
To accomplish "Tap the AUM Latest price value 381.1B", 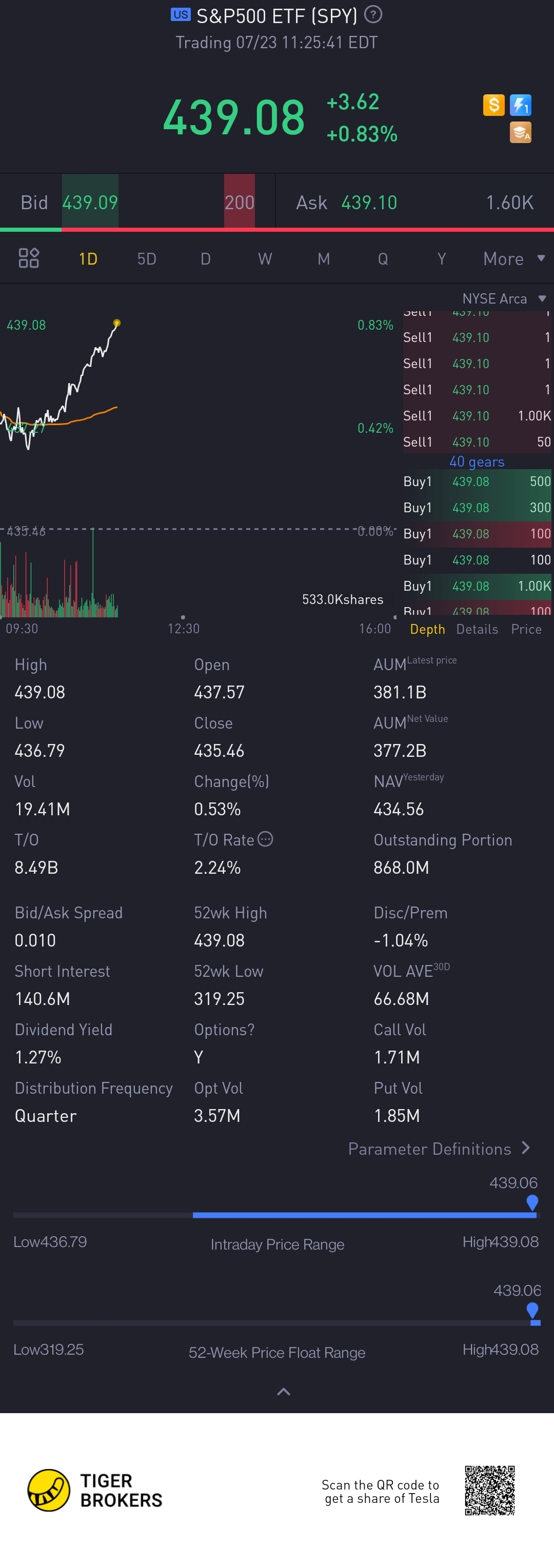I will [400, 692].
